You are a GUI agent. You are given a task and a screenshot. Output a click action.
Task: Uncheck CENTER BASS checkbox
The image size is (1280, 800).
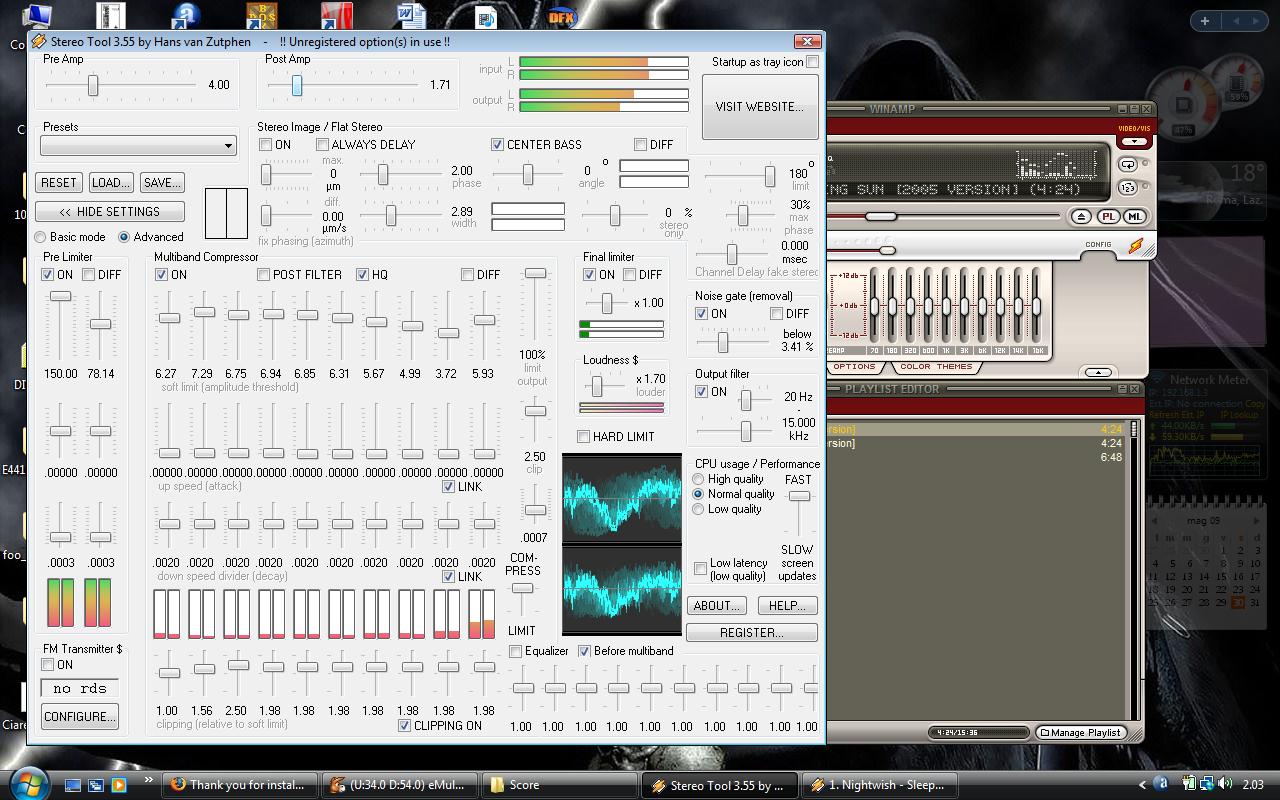point(497,145)
